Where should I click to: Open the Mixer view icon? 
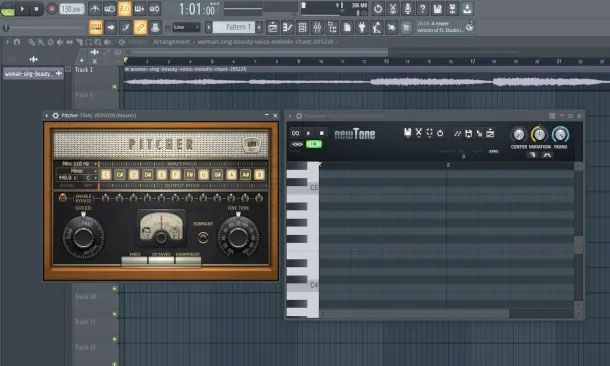pyautogui.click(x=317, y=27)
